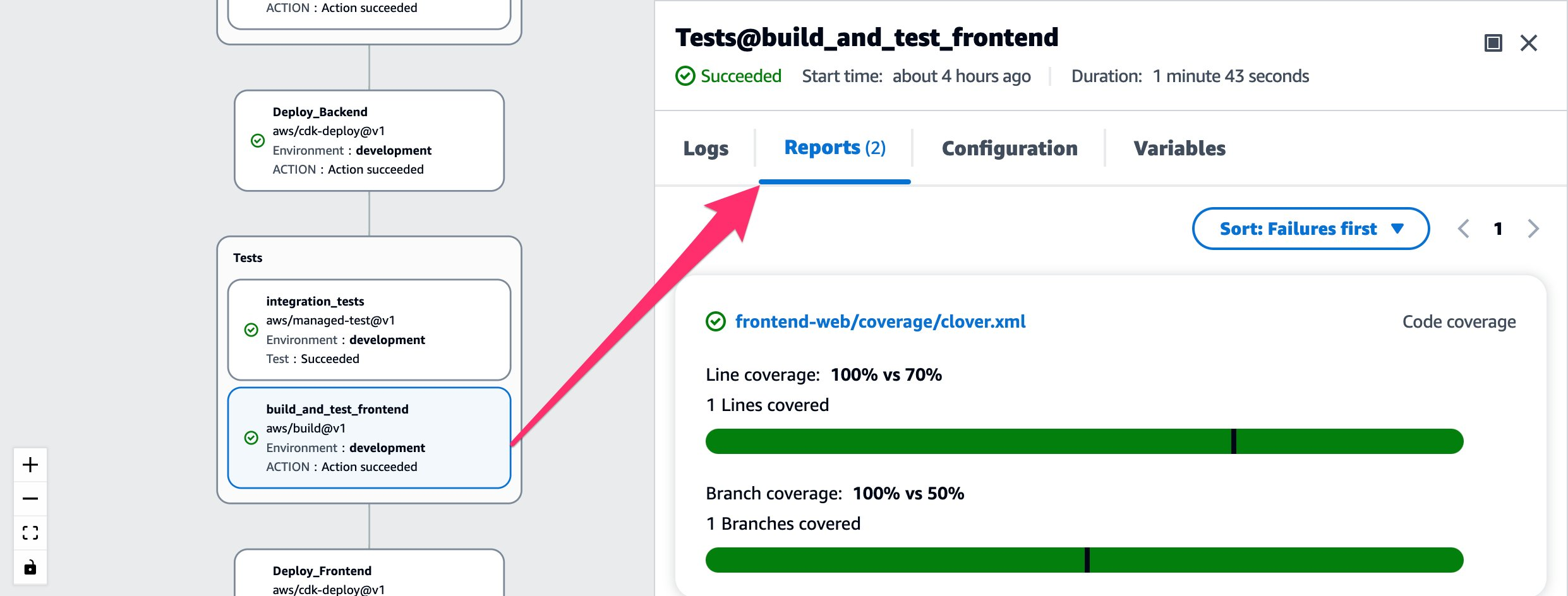The image size is (1568, 596).
Task: Switch to the Logs tab
Action: (705, 148)
